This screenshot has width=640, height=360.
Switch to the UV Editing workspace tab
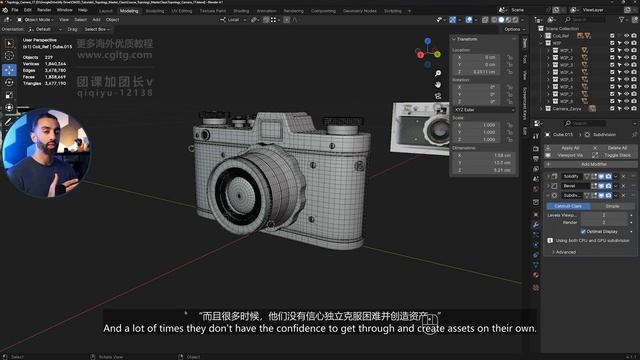182,11
